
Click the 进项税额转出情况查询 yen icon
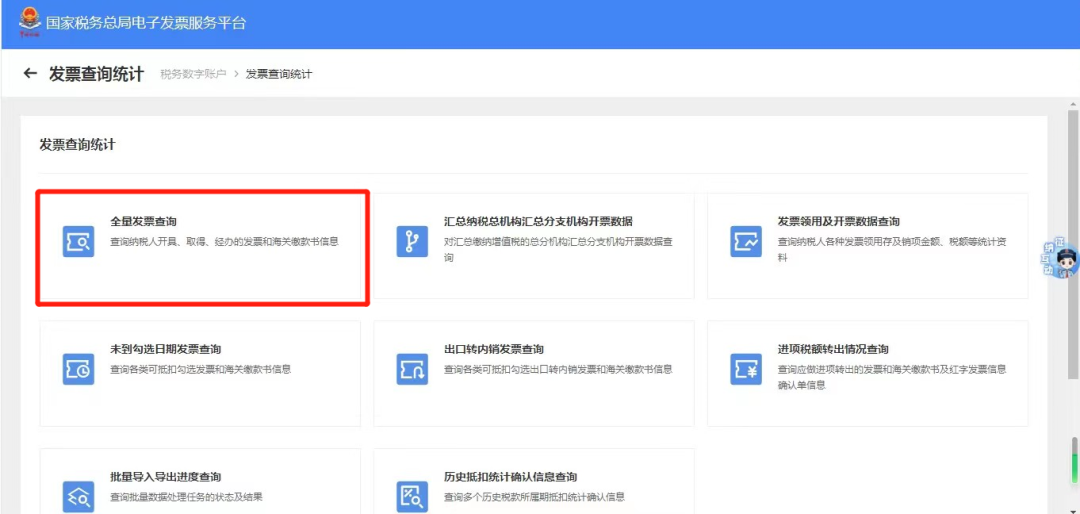coord(745,369)
